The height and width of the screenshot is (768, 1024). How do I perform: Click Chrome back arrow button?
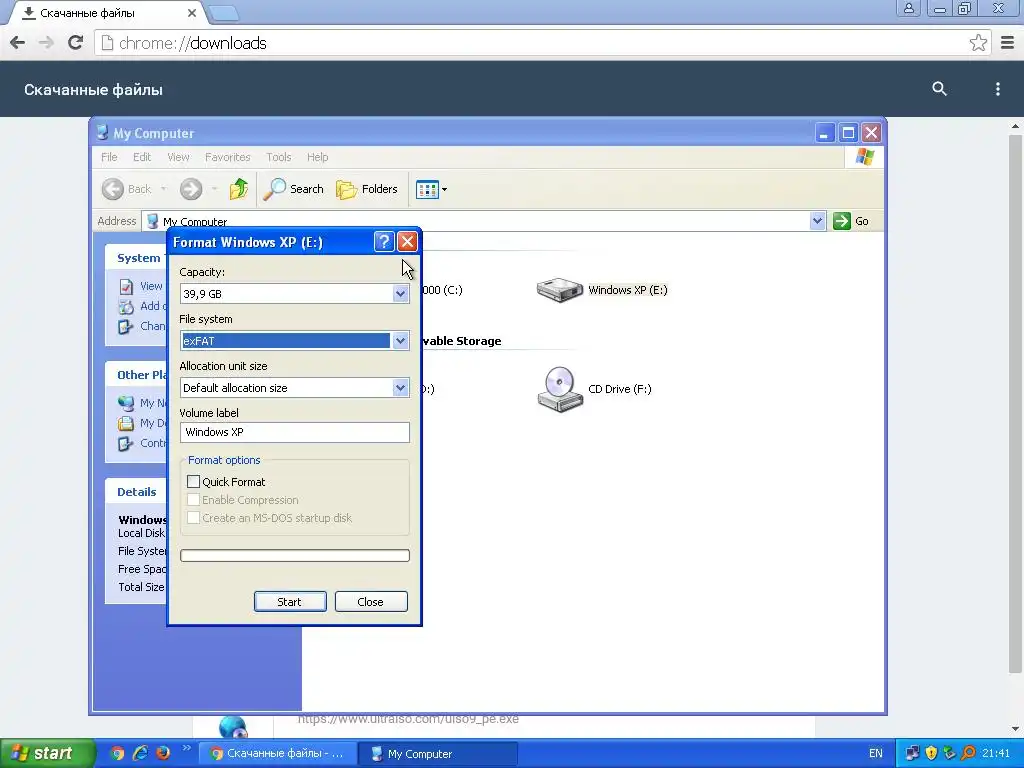coord(18,43)
